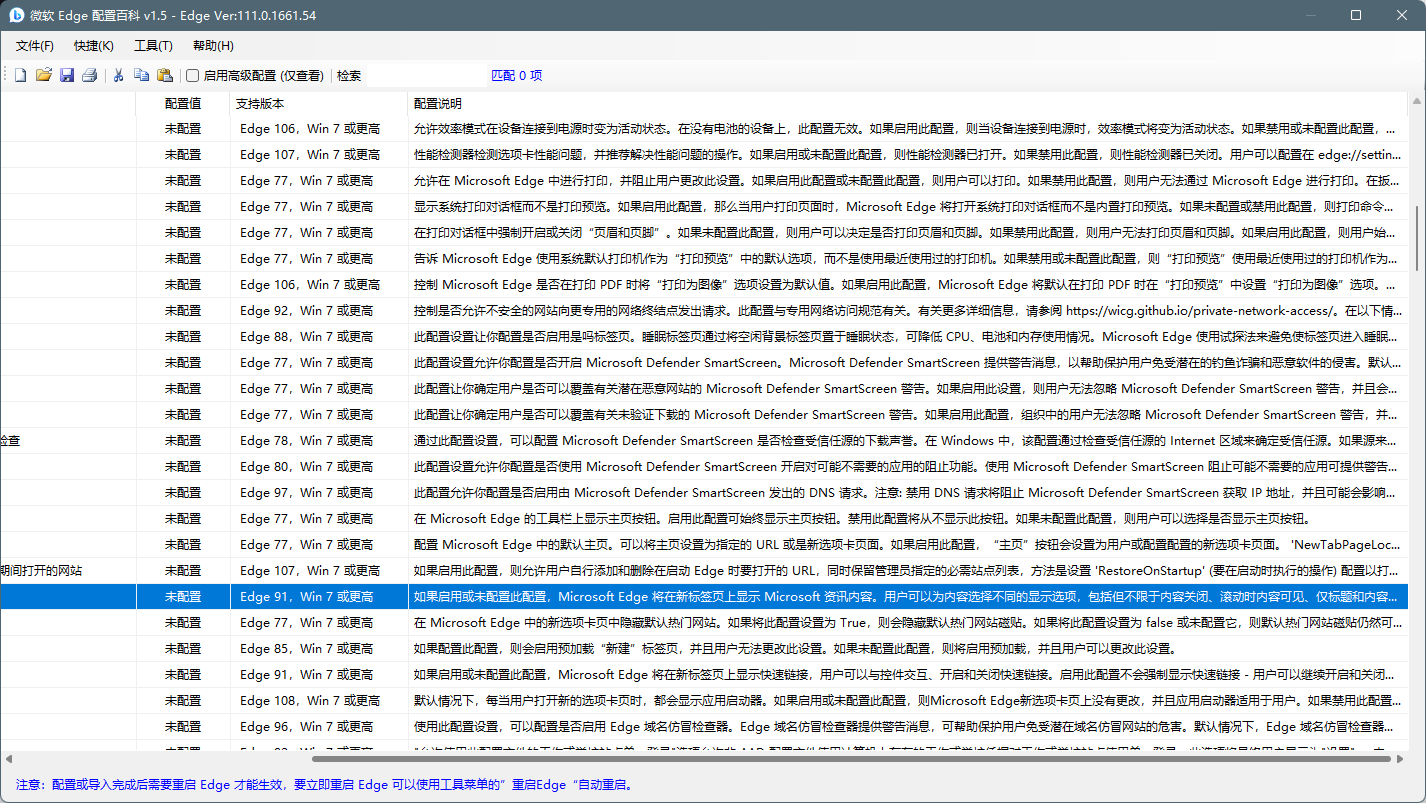1426x803 pixels.
Task: Select the Edge 92, Win 7 或更高 cell
Action: pos(319,310)
